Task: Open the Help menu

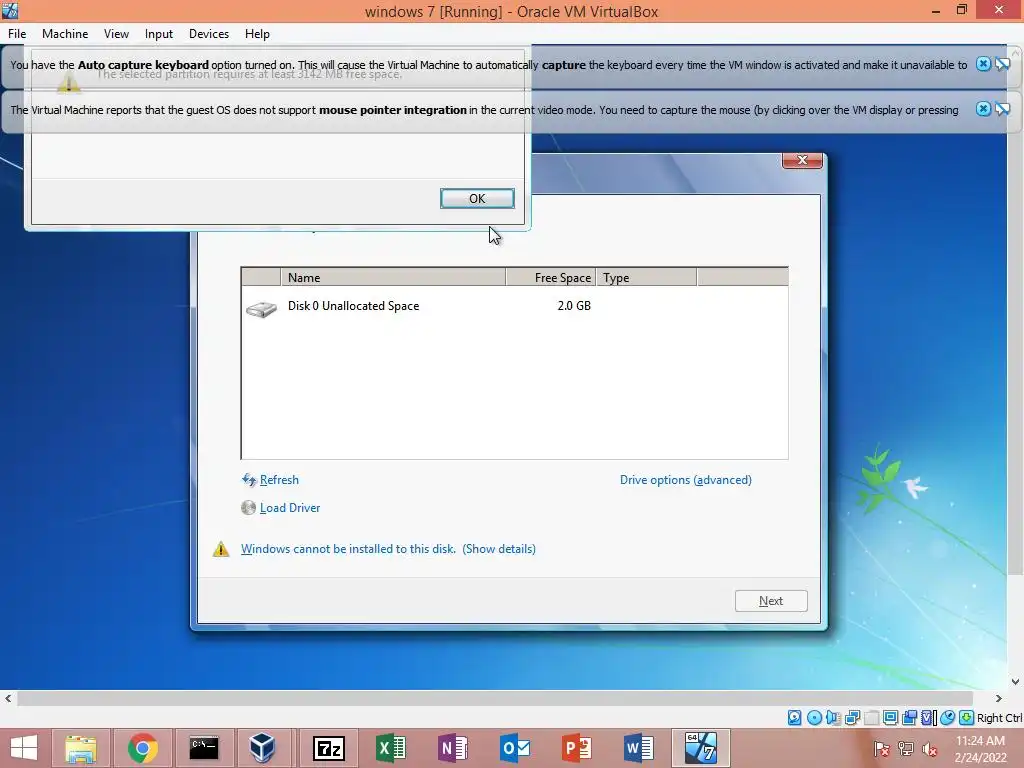Action: coord(257,34)
